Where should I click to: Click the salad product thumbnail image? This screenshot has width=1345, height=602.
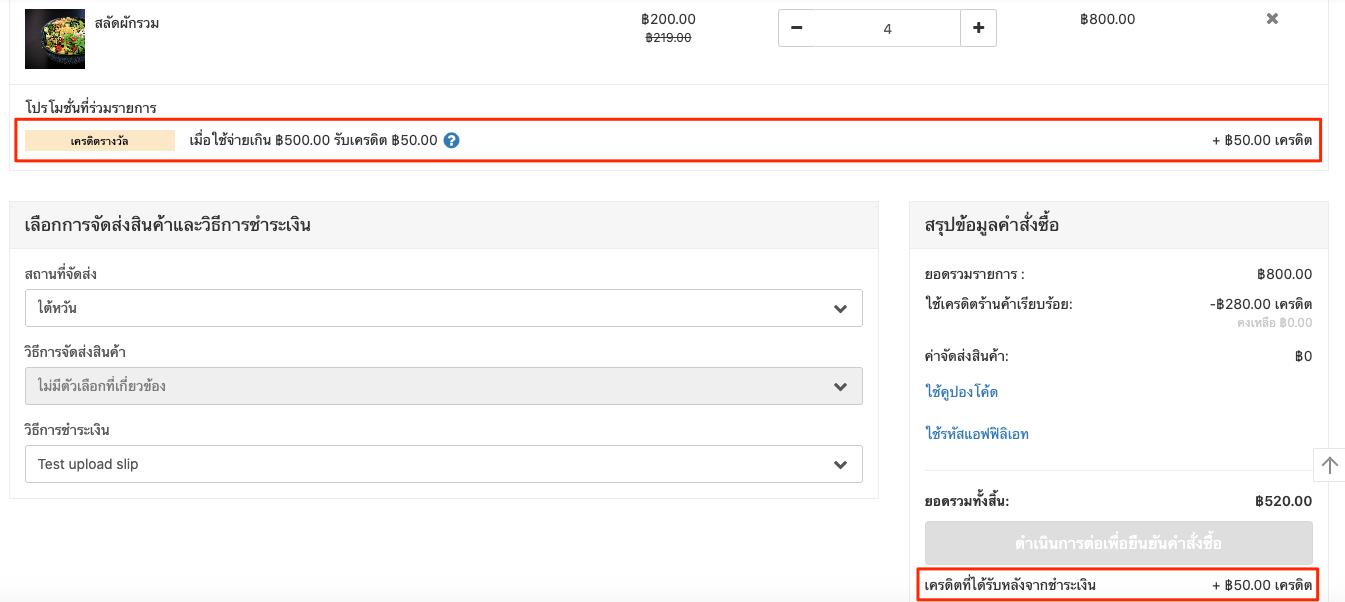pyautogui.click(x=55, y=39)
